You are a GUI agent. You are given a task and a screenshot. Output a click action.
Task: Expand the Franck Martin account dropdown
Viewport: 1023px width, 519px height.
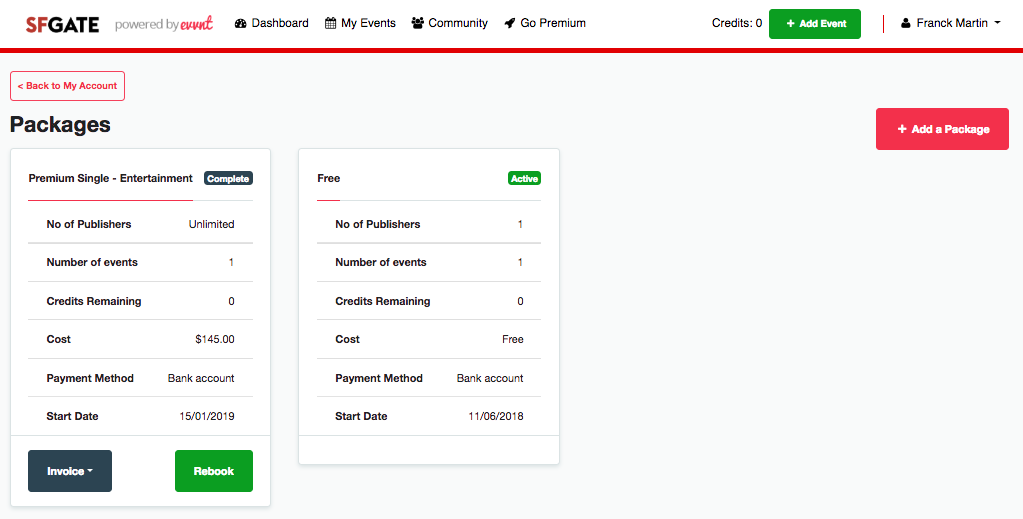coord(951,24)
